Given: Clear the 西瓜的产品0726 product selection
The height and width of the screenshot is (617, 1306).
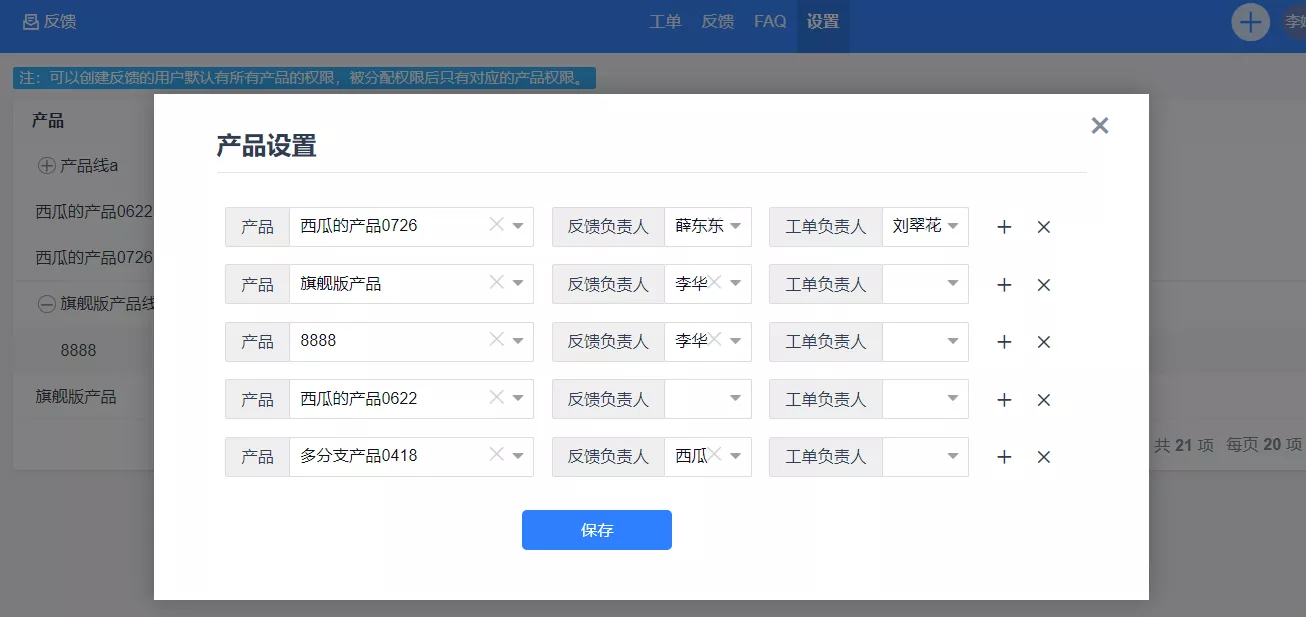Looking at the screenshot, I should [496, 225].
